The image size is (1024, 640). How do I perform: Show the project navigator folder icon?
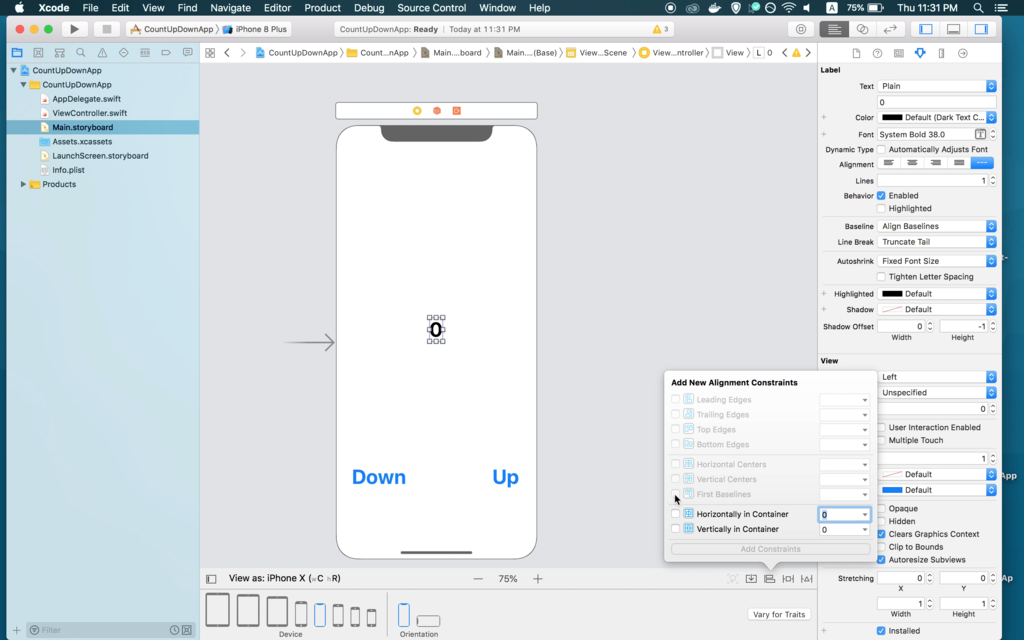click(x=17, y=53)
